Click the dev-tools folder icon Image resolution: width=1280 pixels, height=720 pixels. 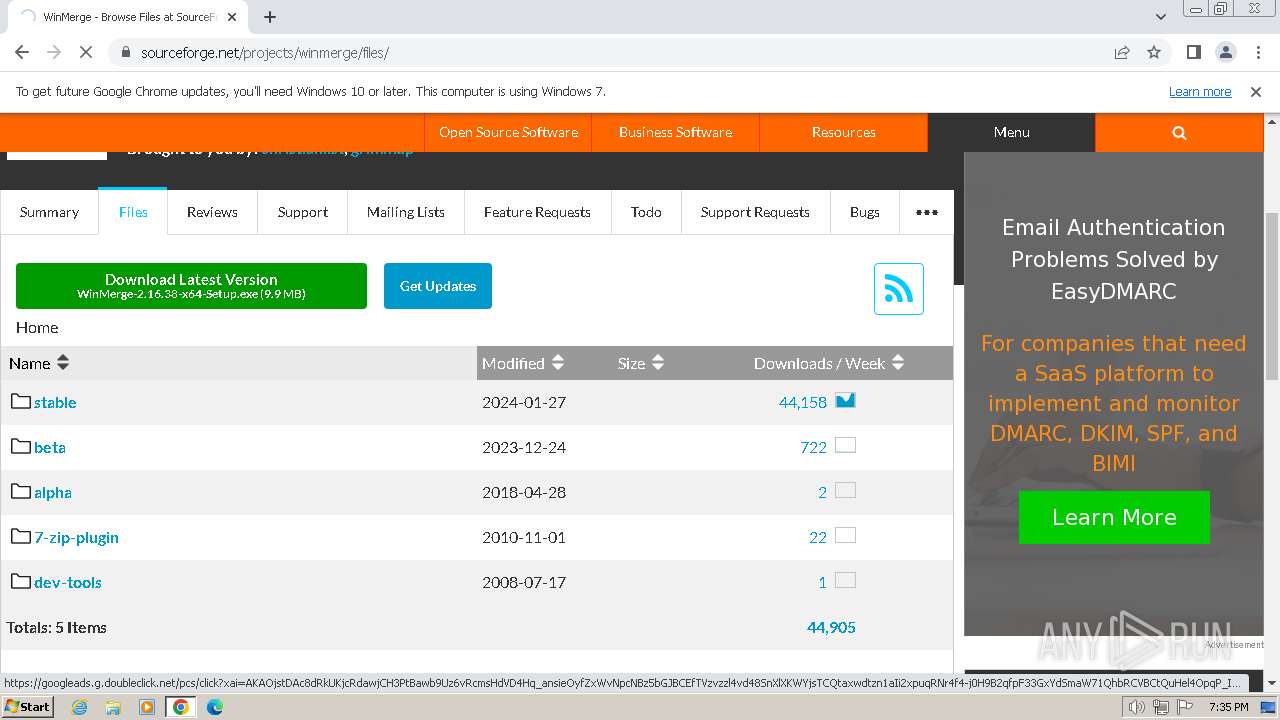pos(21,581)
